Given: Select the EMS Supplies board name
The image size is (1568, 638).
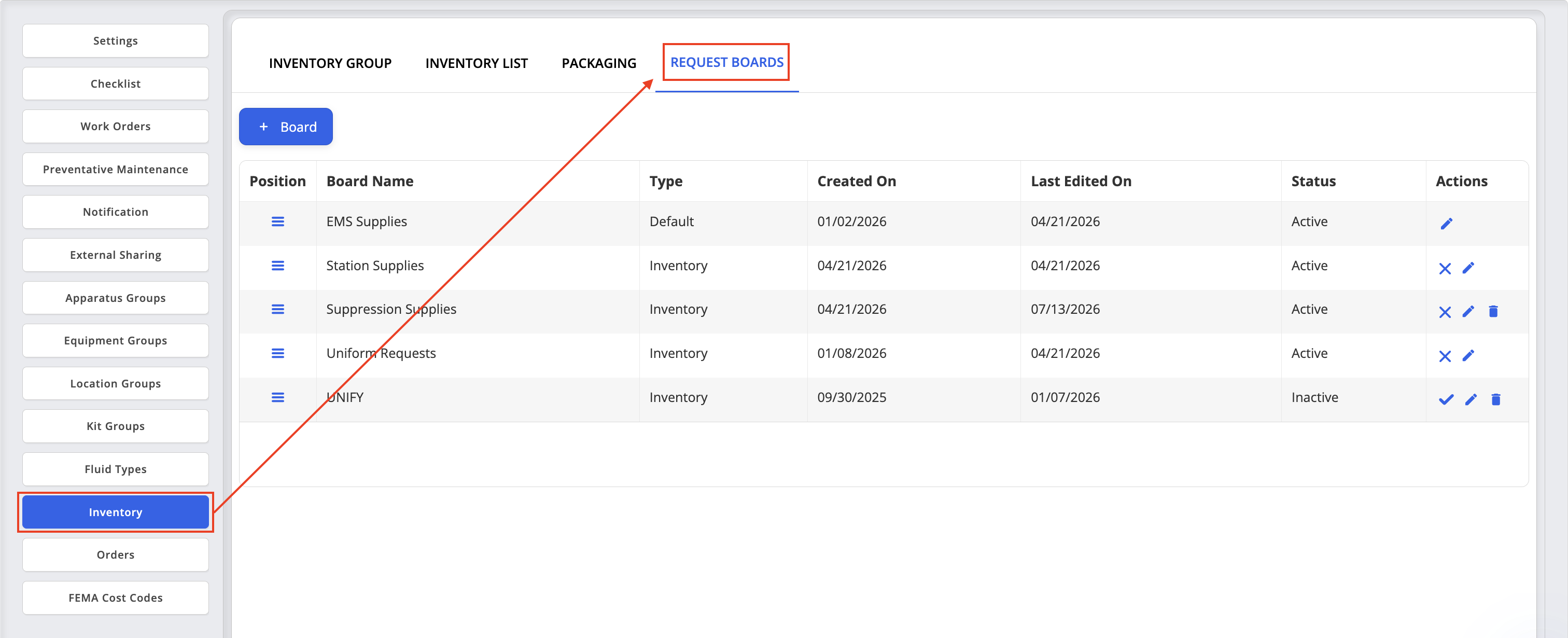Looking at the screenshot, I should point(367,221).
